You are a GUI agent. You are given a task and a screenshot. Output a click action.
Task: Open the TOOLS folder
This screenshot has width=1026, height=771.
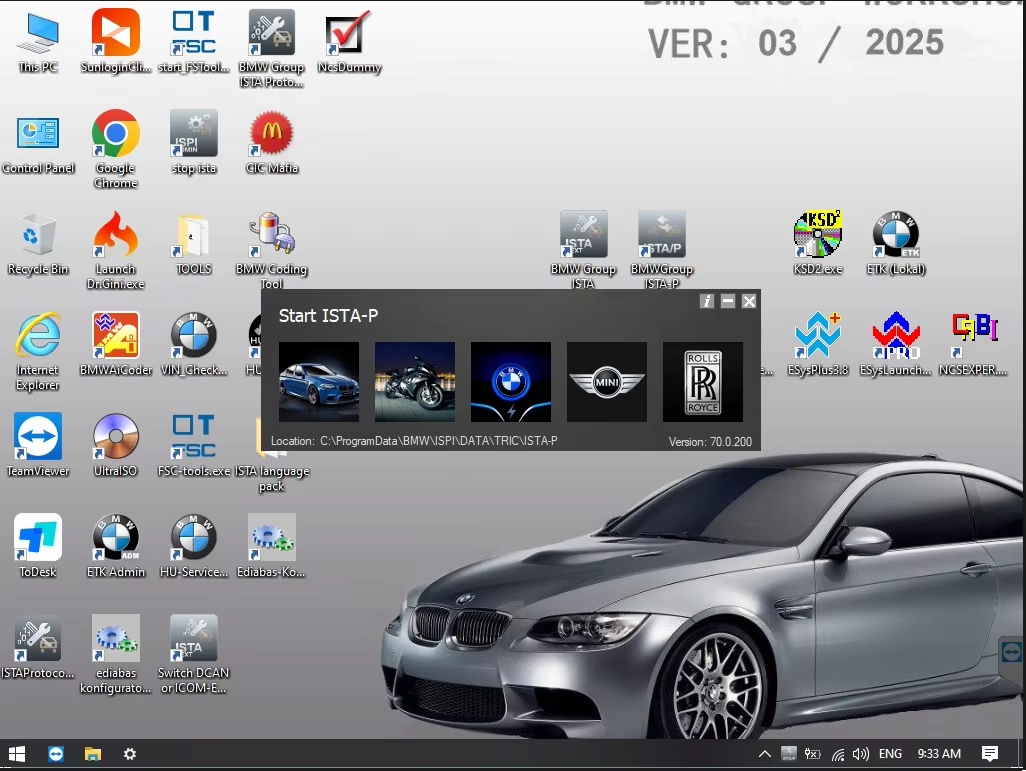[194, 243]
